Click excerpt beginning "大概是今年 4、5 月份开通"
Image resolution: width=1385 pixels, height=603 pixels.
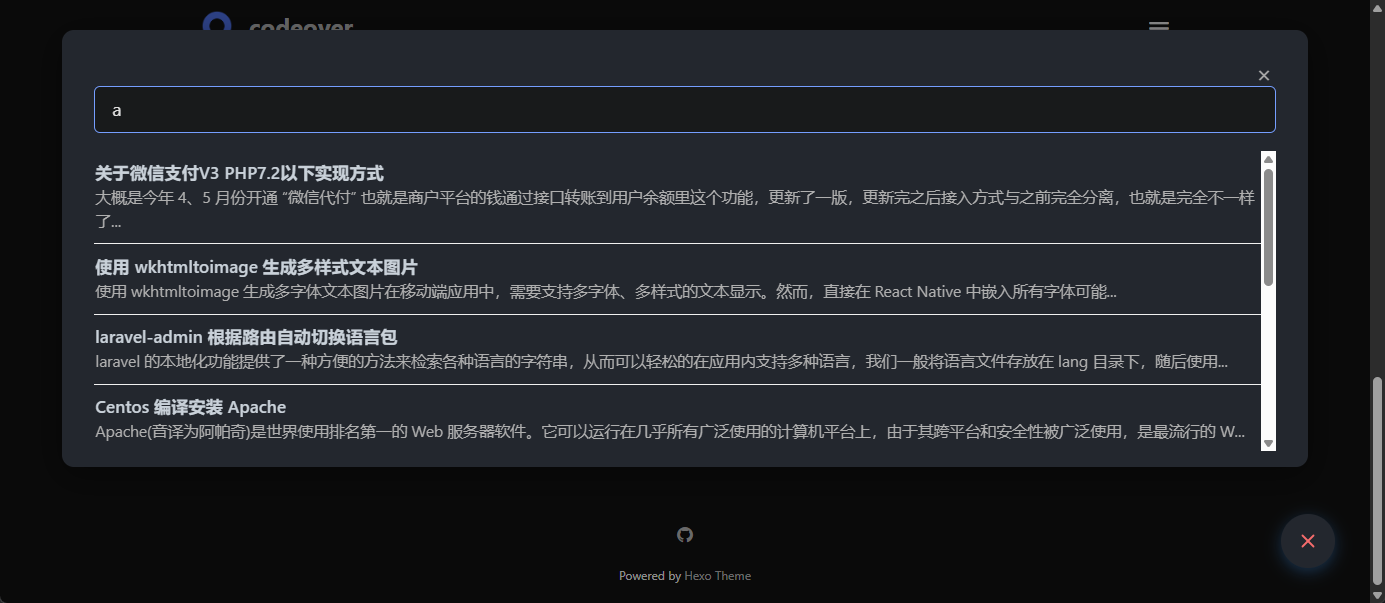point(677,209)
